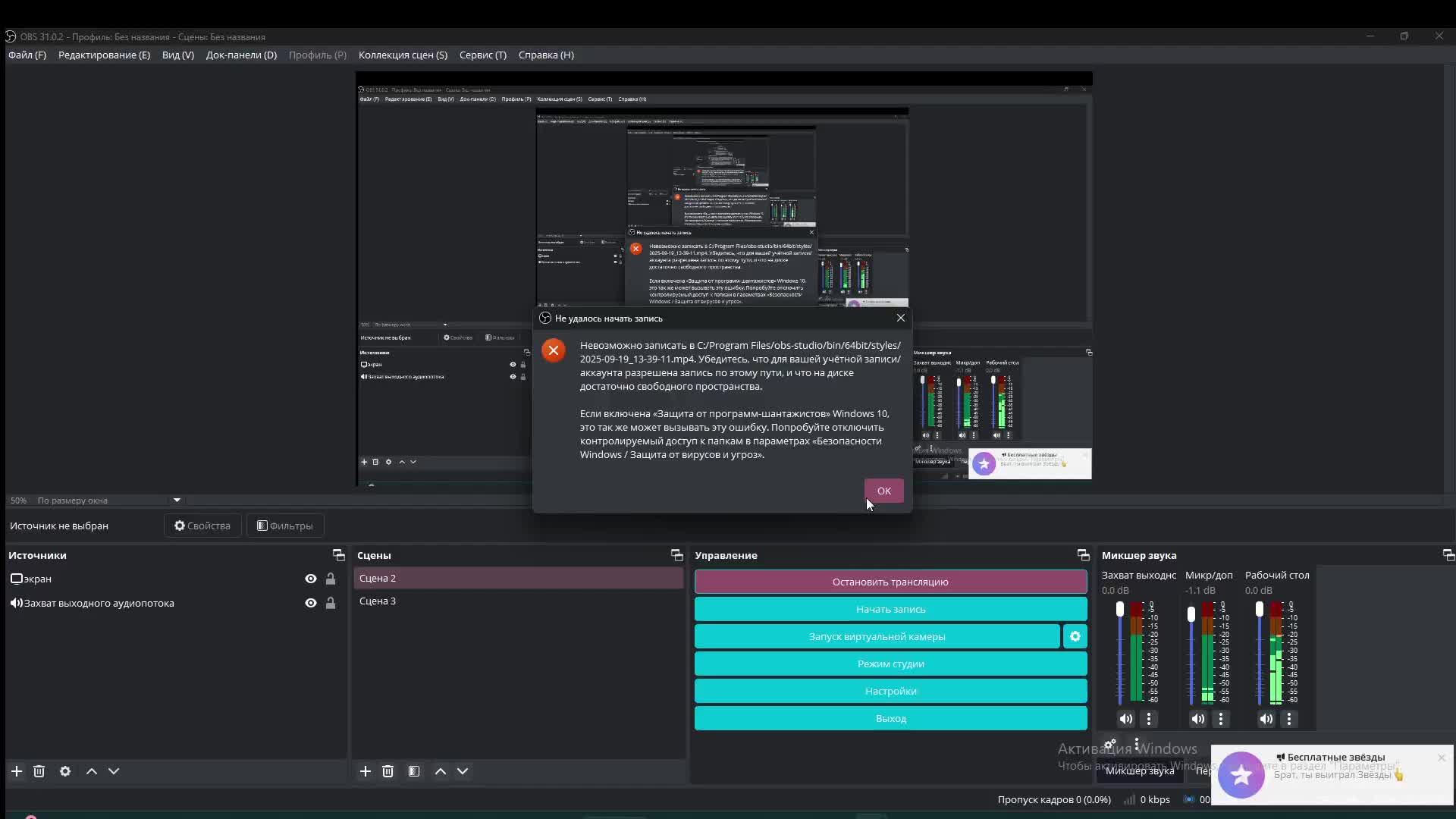Toggle visibility of Захват выходного аудиопотока source
The image size is (1456, 819).
[x=311, y=603]
